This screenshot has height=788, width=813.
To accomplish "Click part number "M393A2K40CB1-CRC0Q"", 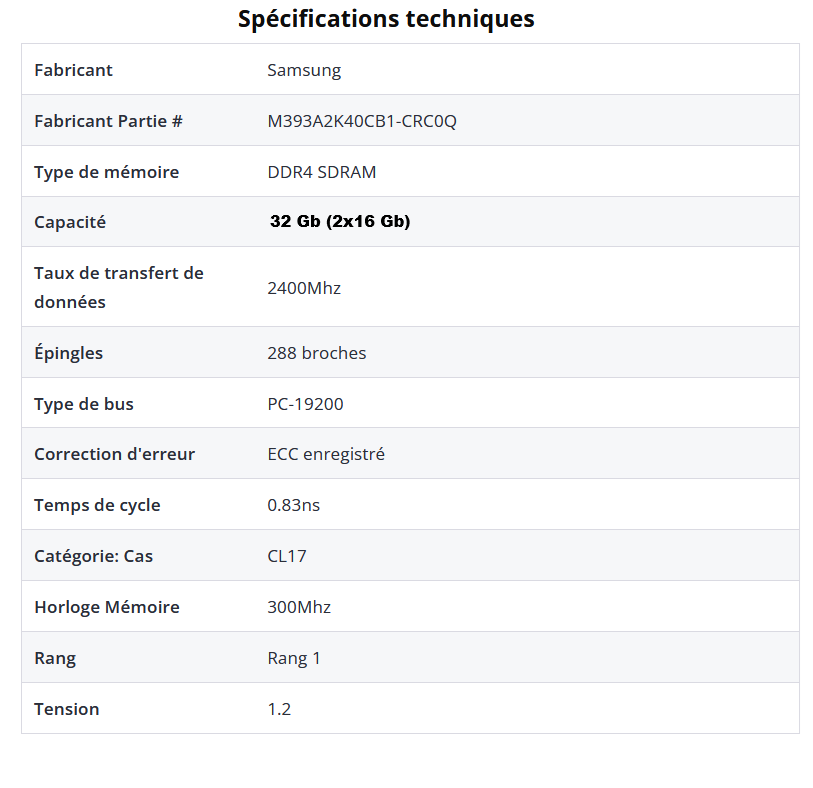I will pos(362,121).
